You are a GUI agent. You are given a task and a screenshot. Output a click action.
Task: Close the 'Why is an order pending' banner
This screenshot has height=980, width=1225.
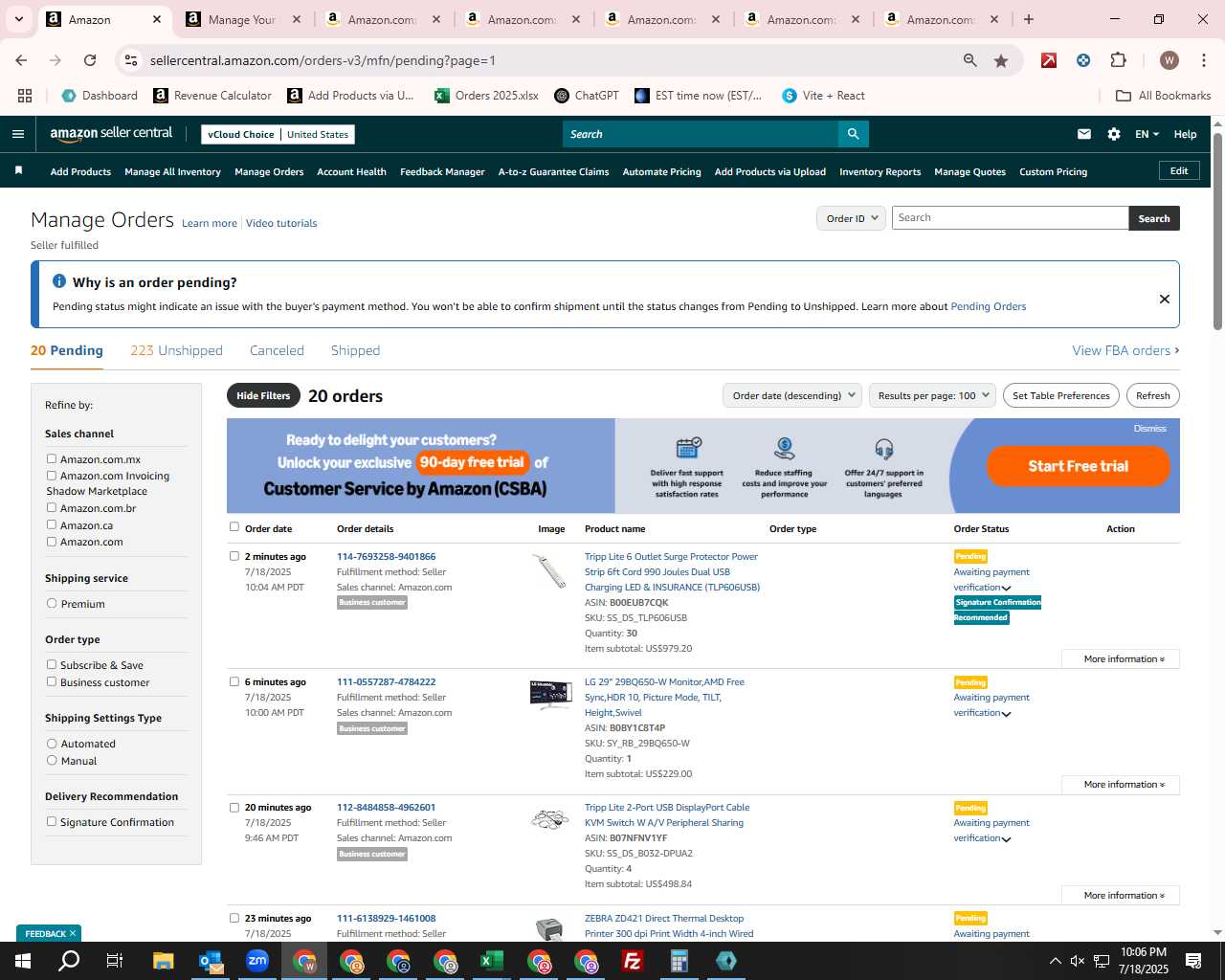1164,299
